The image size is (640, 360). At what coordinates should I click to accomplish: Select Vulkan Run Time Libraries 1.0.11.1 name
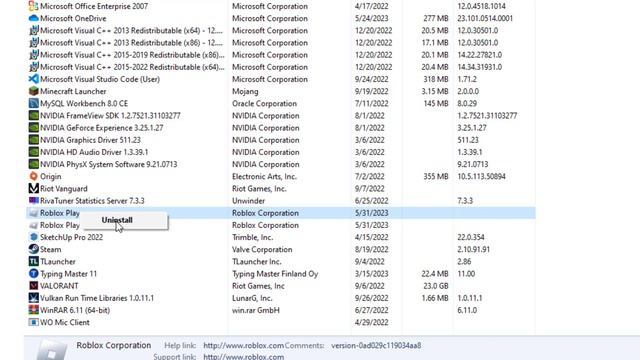97,298
